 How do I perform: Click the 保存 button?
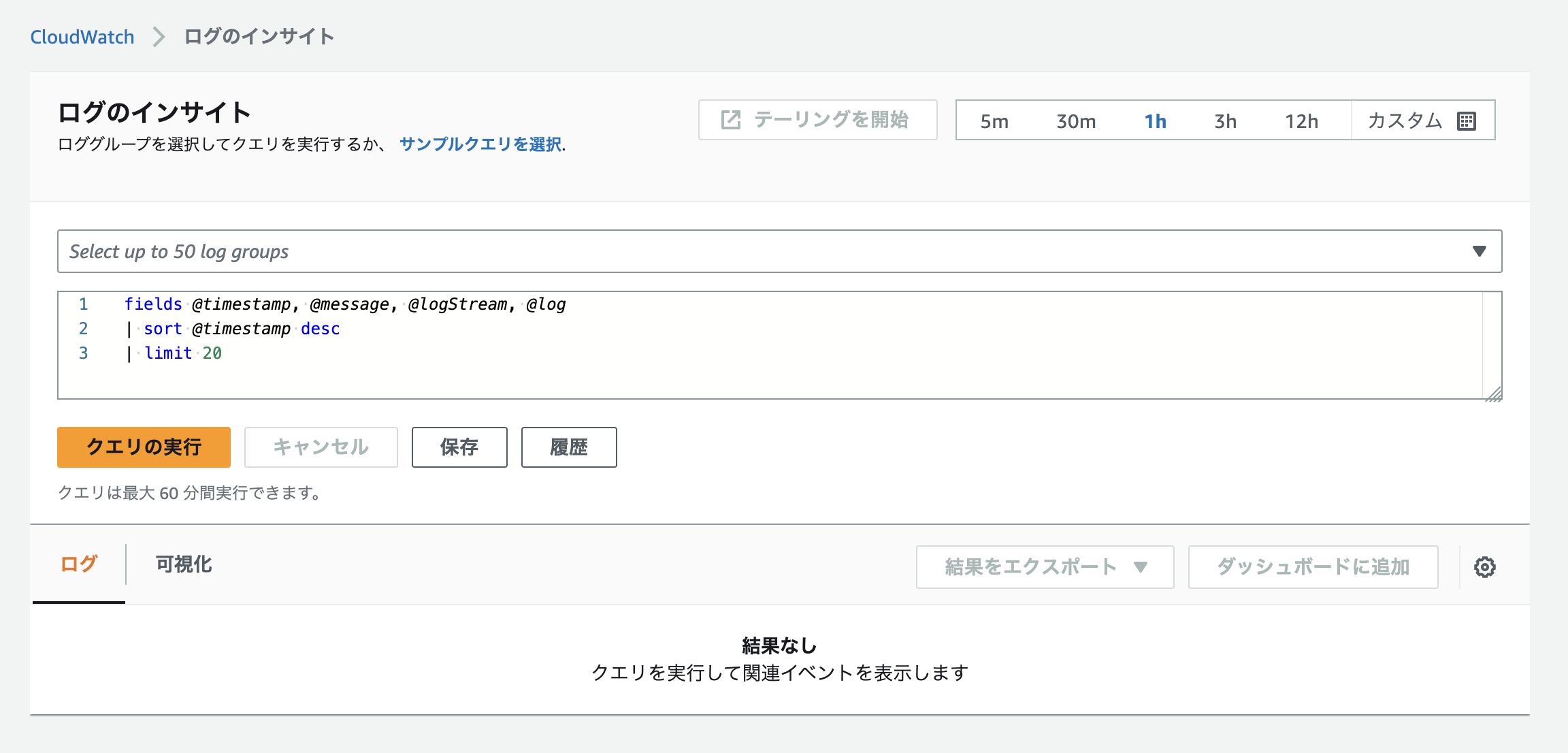[x=459, y=447]
